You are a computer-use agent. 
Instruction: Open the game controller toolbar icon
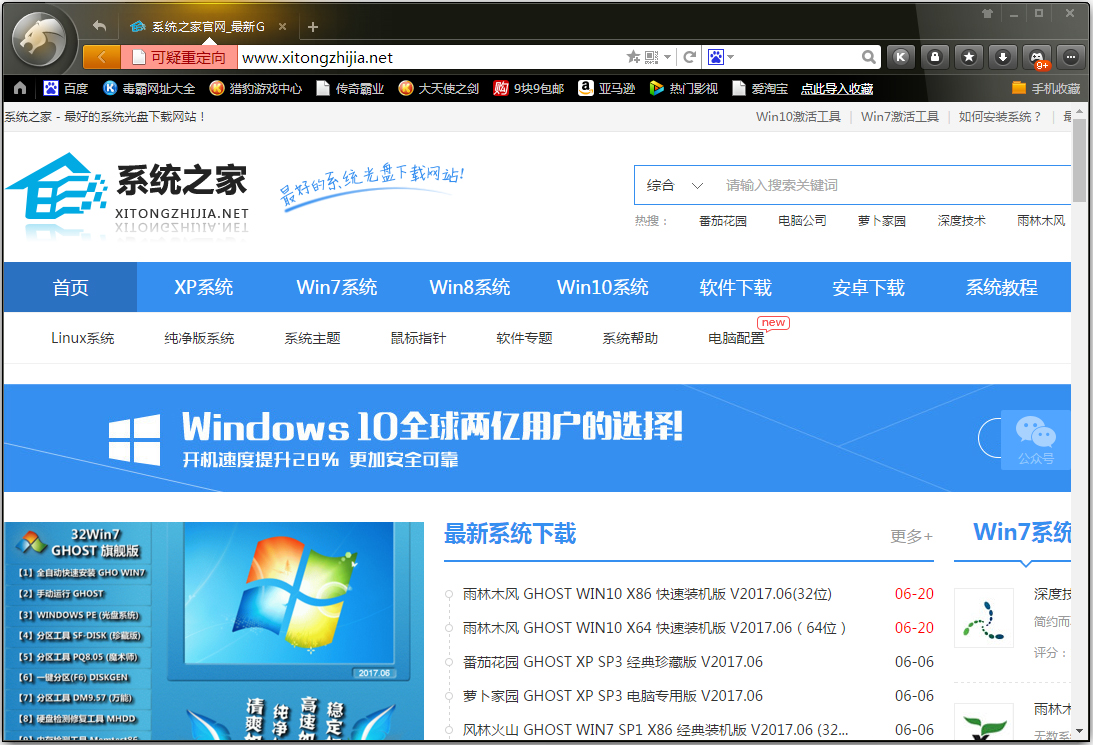[1037, 57]
